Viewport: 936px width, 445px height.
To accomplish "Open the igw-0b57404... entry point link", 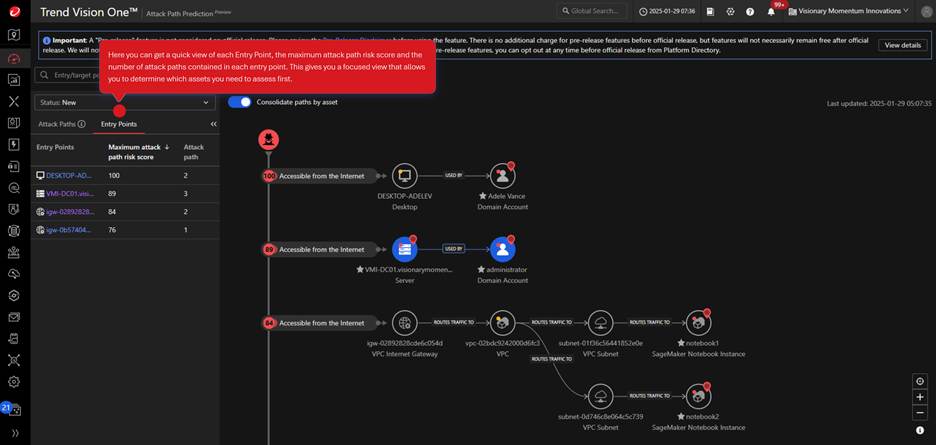I will (x=69, y=229).
